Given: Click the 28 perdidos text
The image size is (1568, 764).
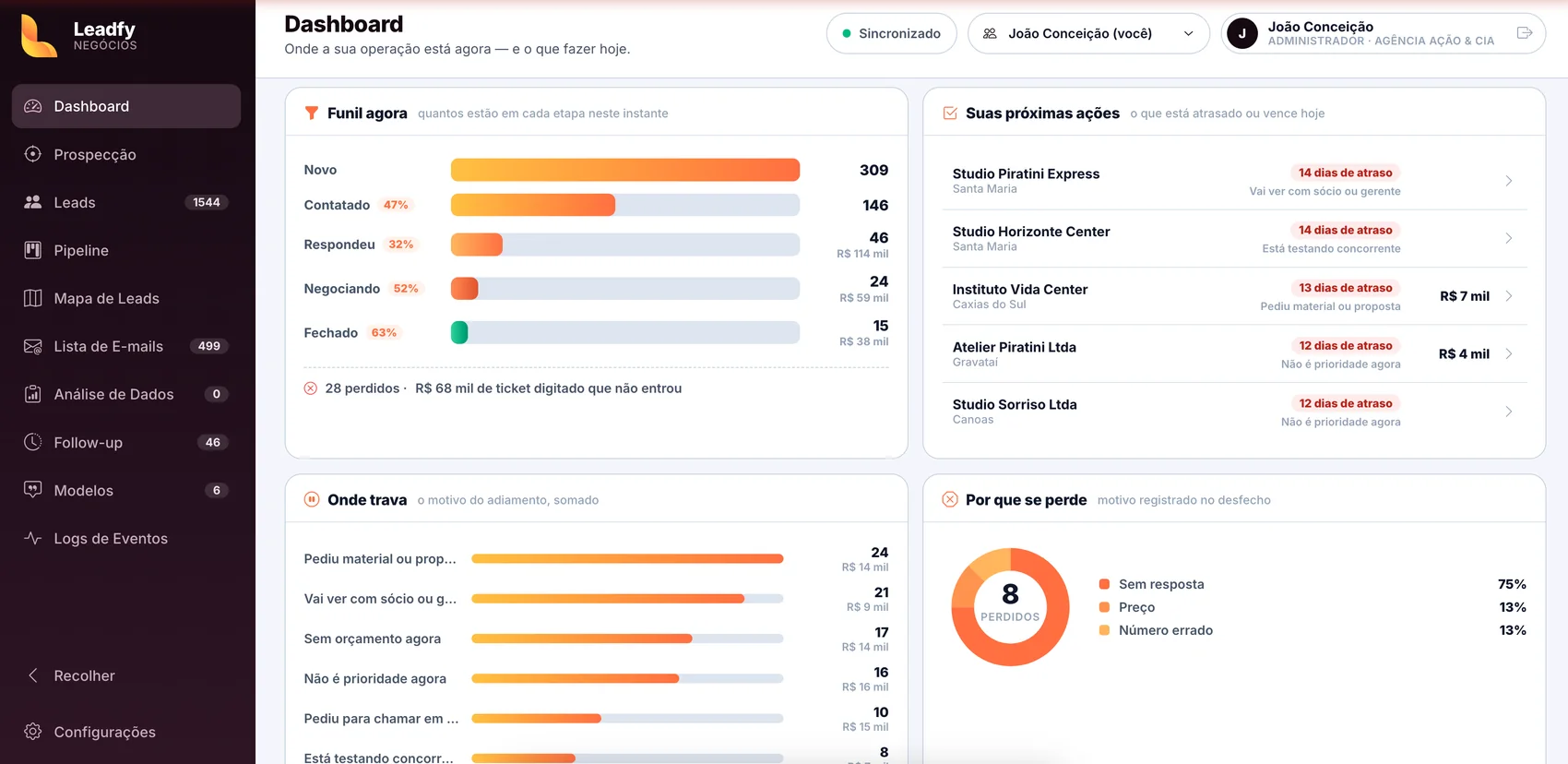Looking at the screenshot, I should point(362,388).
